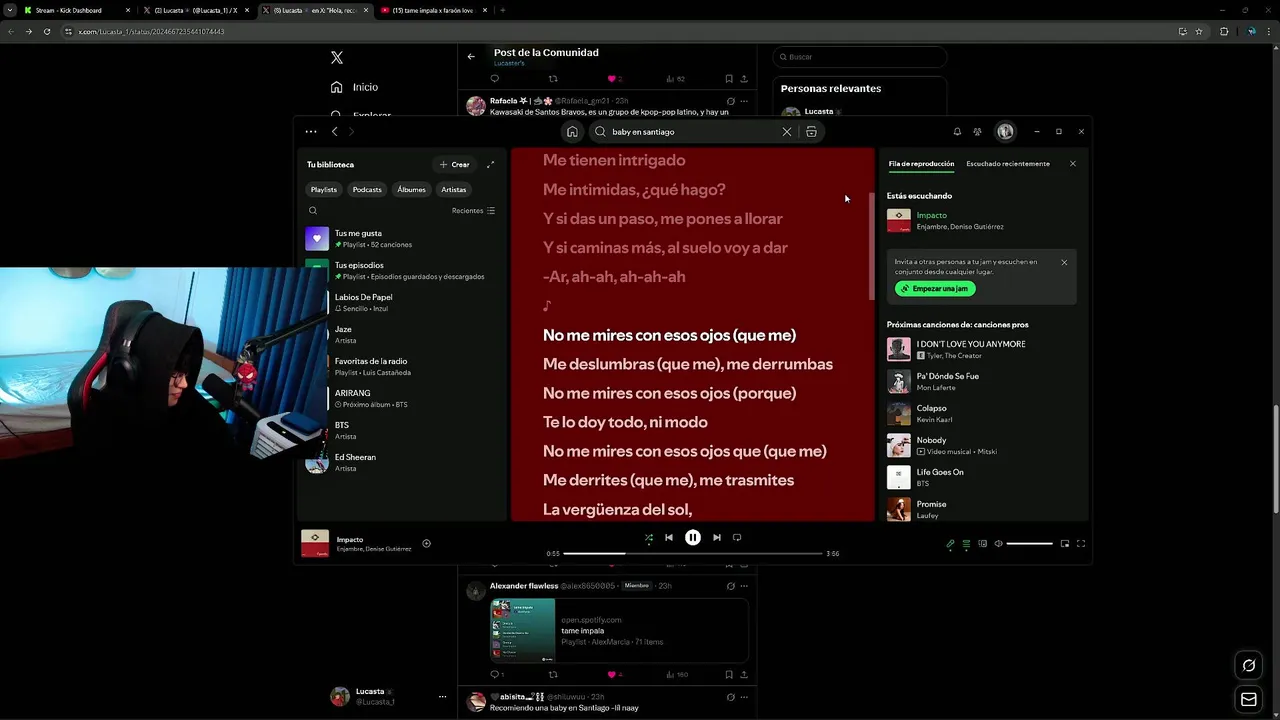Image resolution: width=1280 pixels, height=720 pixels.
Task: Open Spotify profile avatar
Action: [1005, 131]
